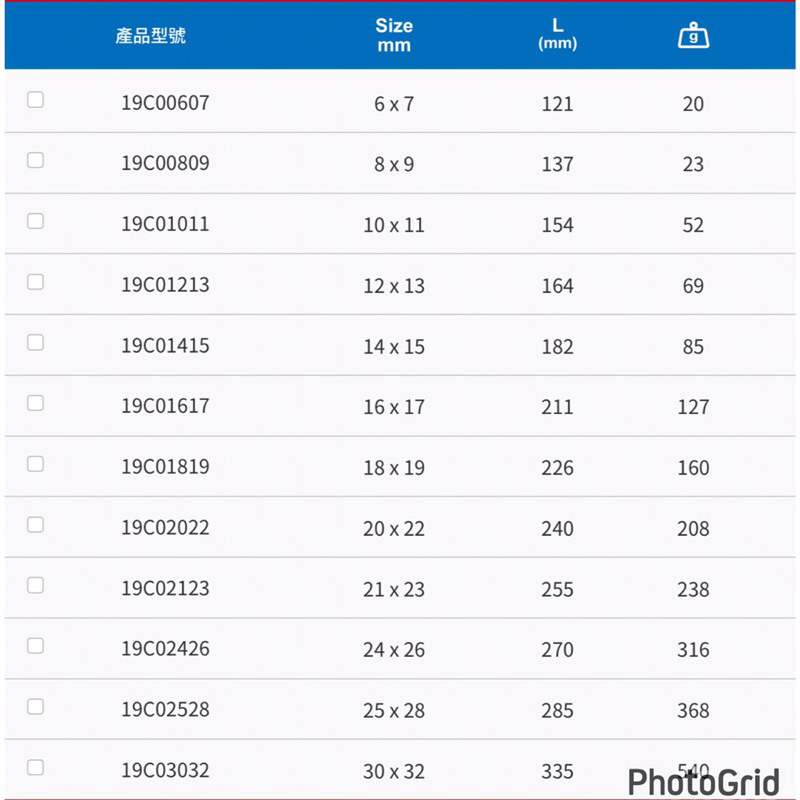Open product number 19C00607
800x800 pixels.
[165, 102]
